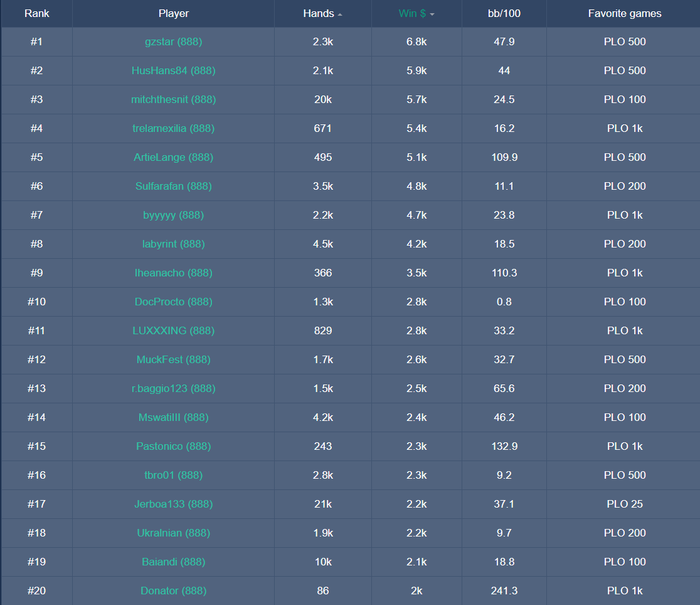
Task: Click Iheanacho (888) player link
Action: point(173,273)
